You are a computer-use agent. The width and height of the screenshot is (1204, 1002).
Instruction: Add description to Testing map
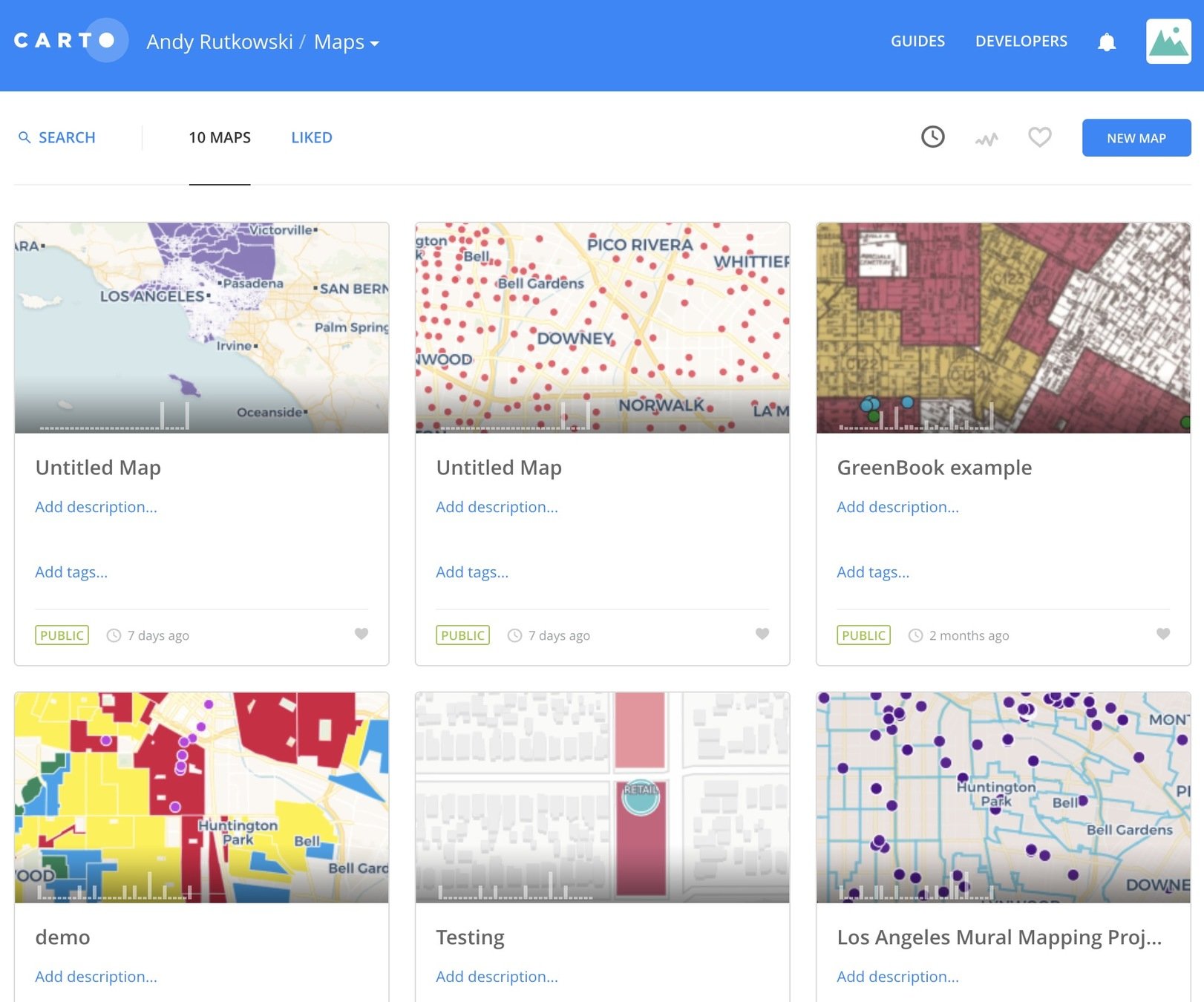pyautogui.click(x=497, y=977)
